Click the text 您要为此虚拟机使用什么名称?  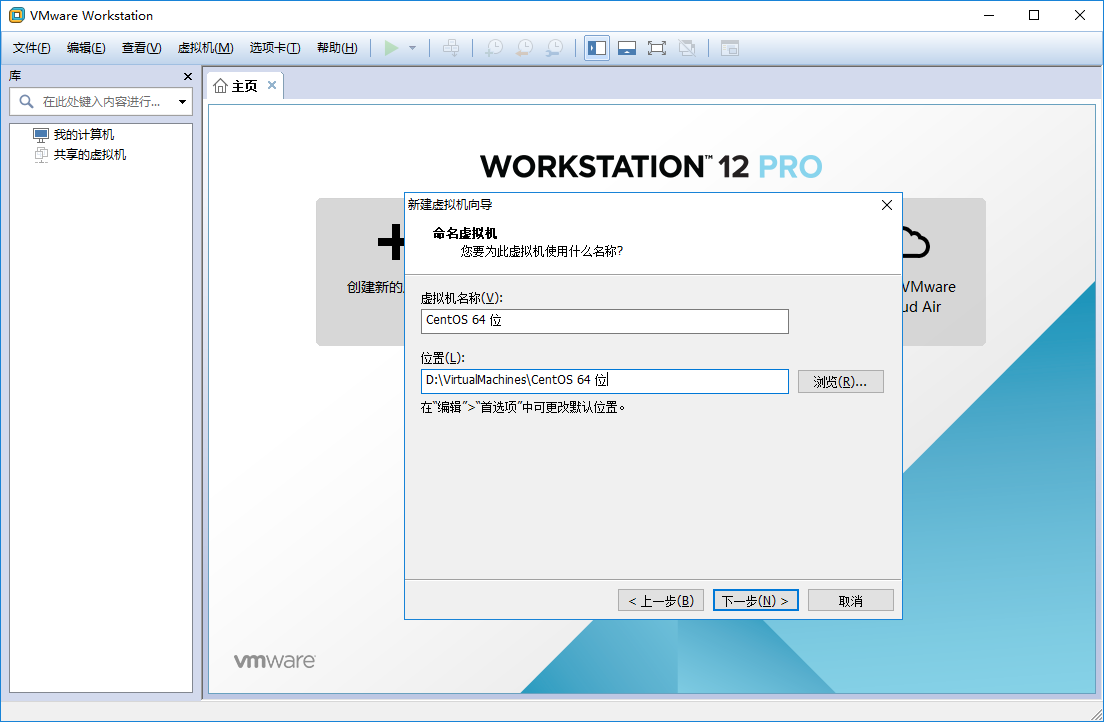pos(541,251)
